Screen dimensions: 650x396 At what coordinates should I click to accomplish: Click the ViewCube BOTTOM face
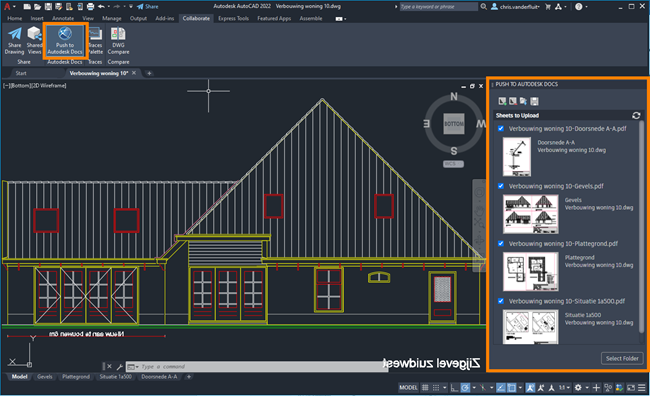(x=454, y=124)
